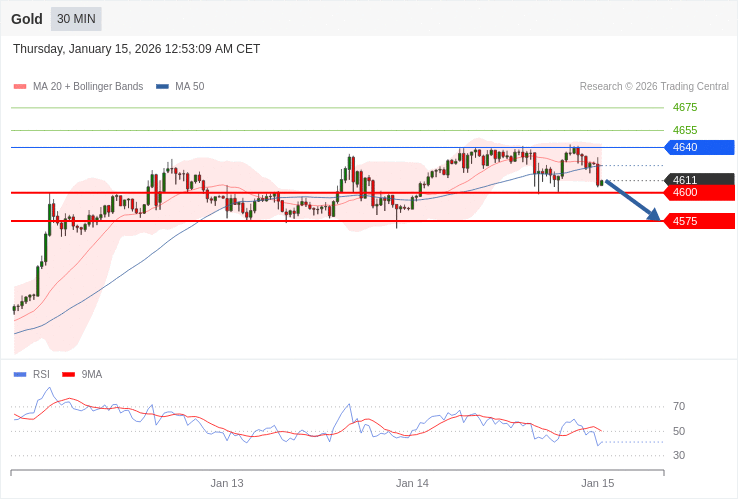738x500 pixels.
Task: Click the Jan 13 date axis label
Action: 227,483
